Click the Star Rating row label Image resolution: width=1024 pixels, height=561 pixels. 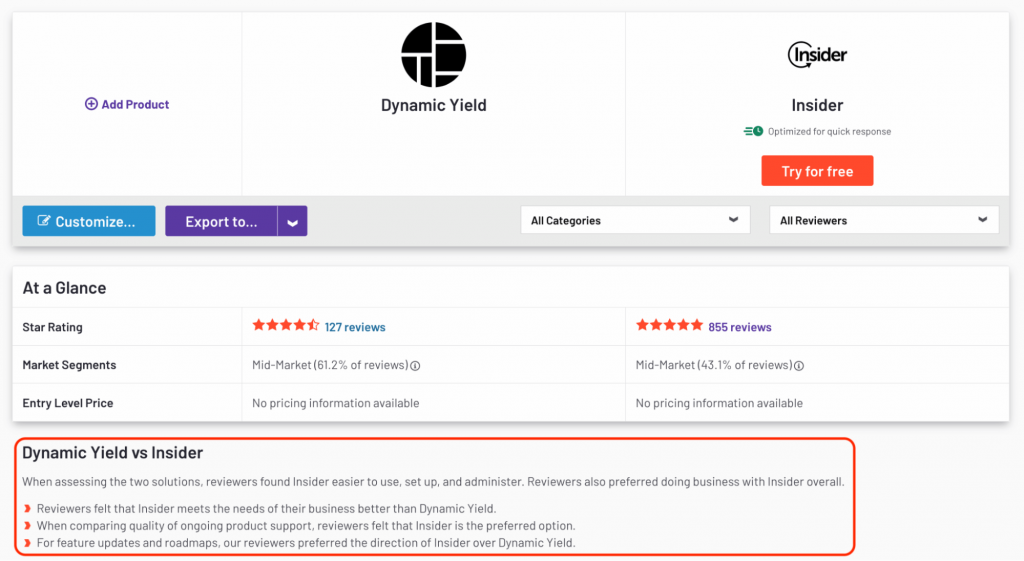point(52,327)
